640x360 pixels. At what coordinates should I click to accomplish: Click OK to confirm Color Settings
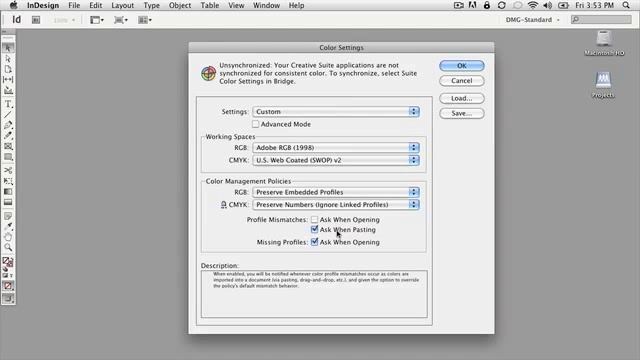click(x=462, y=66)
